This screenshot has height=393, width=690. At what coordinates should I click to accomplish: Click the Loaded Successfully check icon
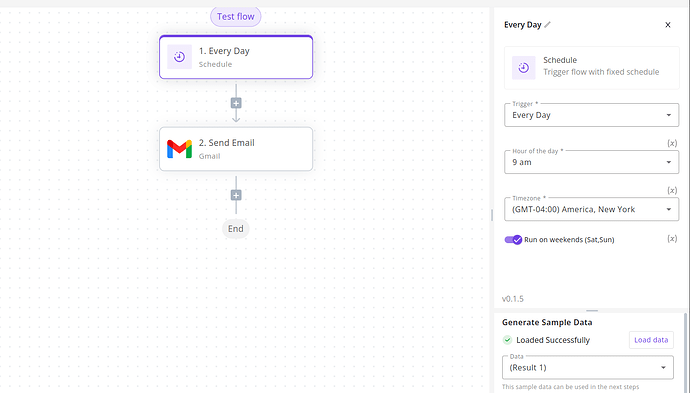507,340
